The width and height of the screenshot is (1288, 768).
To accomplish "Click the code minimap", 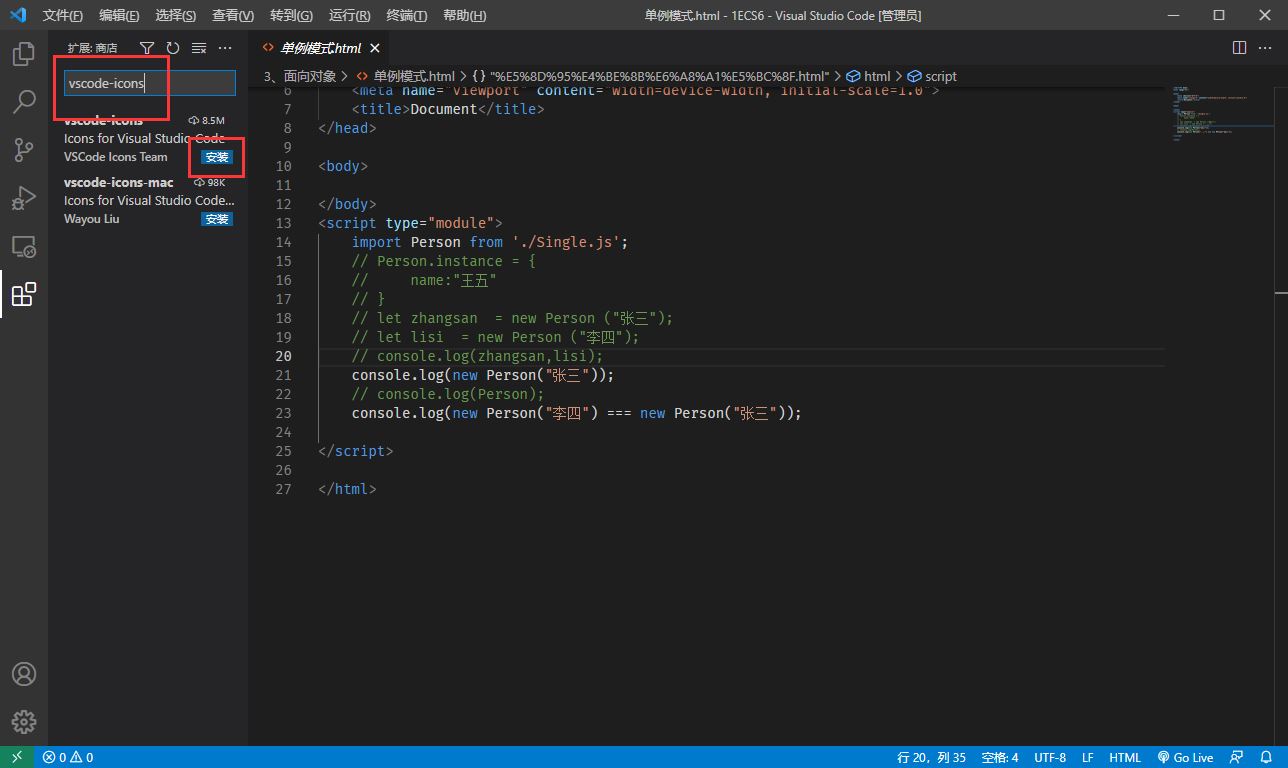I will 1218,113.
